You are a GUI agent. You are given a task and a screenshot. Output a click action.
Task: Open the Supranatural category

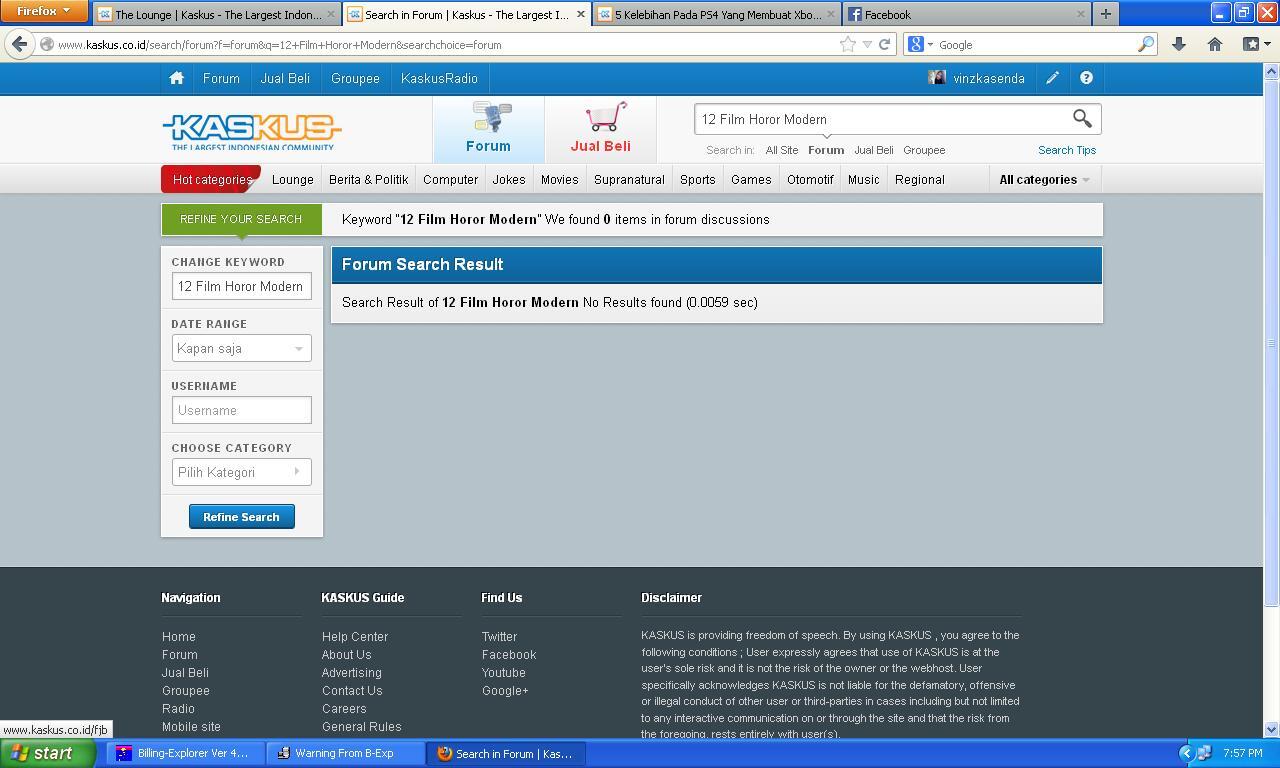coord(629,180)
